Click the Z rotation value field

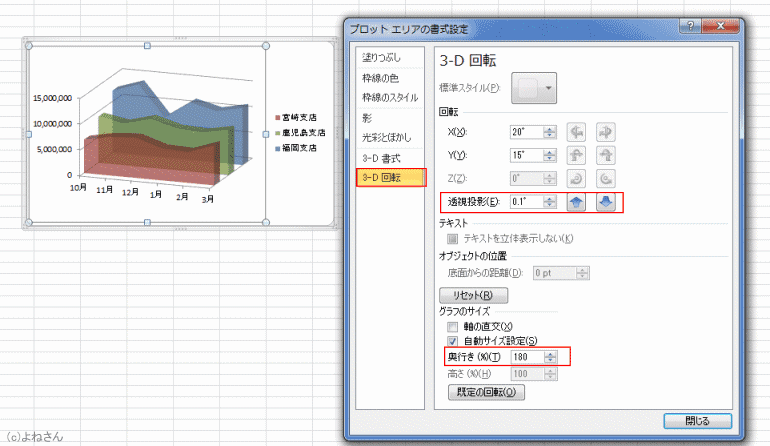pos(526,178)
